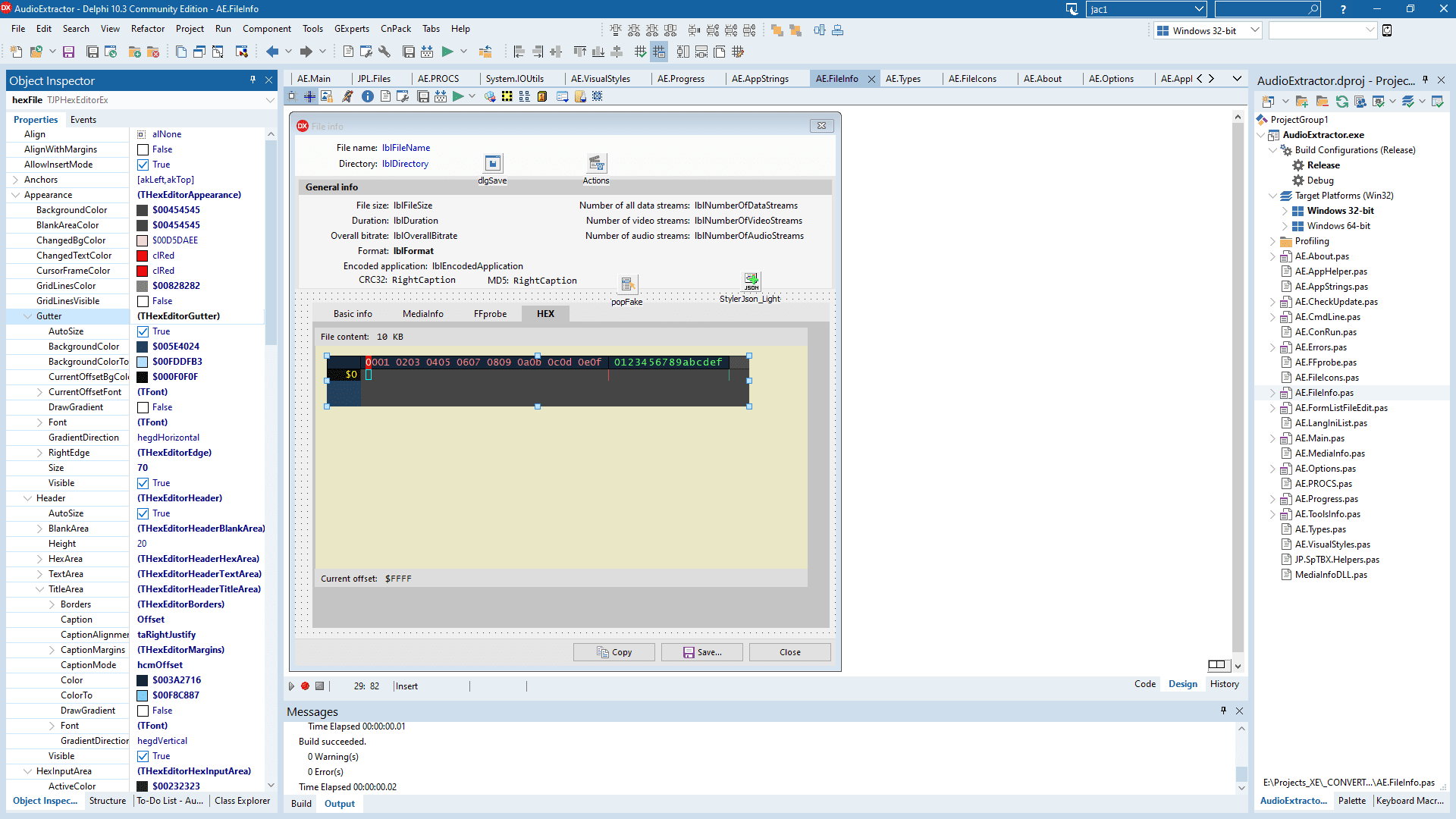
Task: Toggle Gutter Visible checkbox
Action: coord(143,484)
